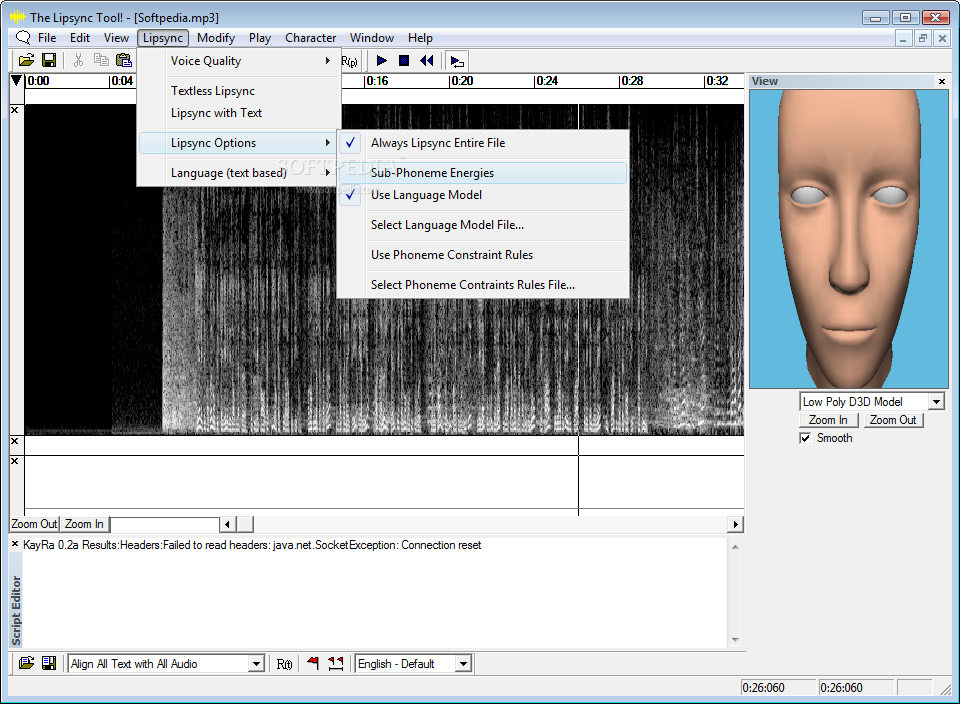Click timeline Zoom In button
This screenshot has width=960, height=704.
[x=84, y=524]
